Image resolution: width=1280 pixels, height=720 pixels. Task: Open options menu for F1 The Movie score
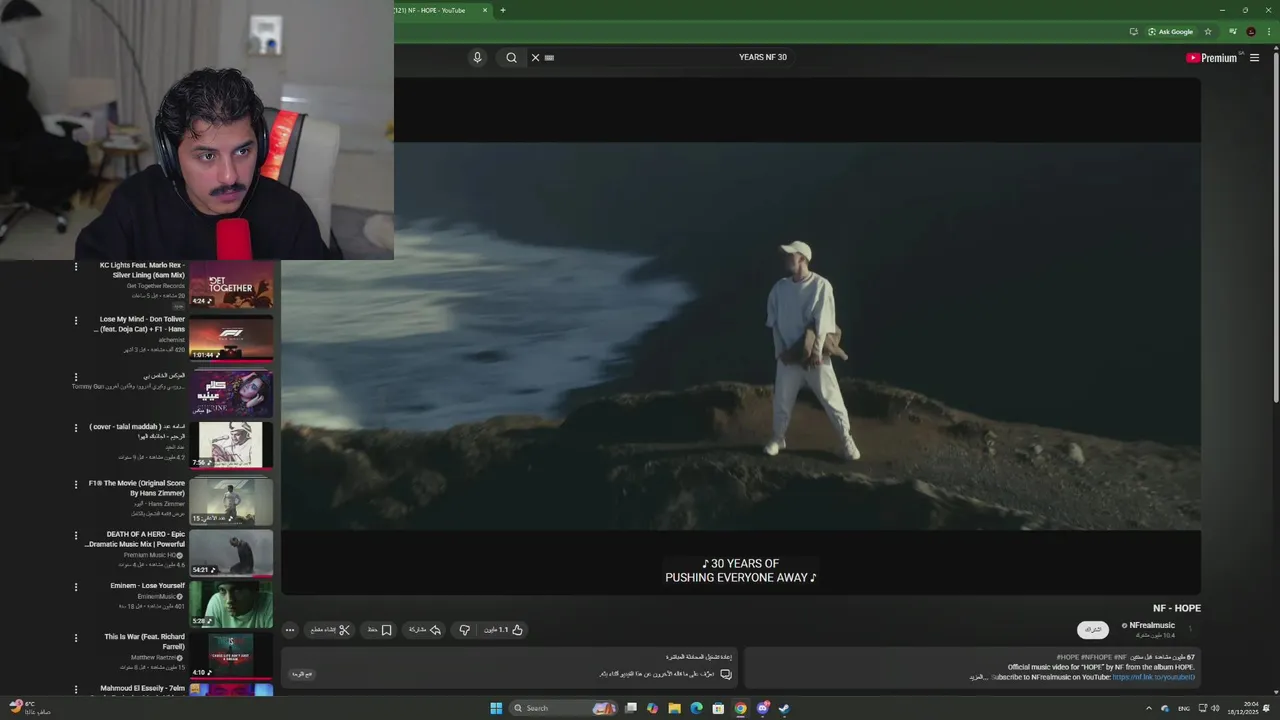coord(75,484)
